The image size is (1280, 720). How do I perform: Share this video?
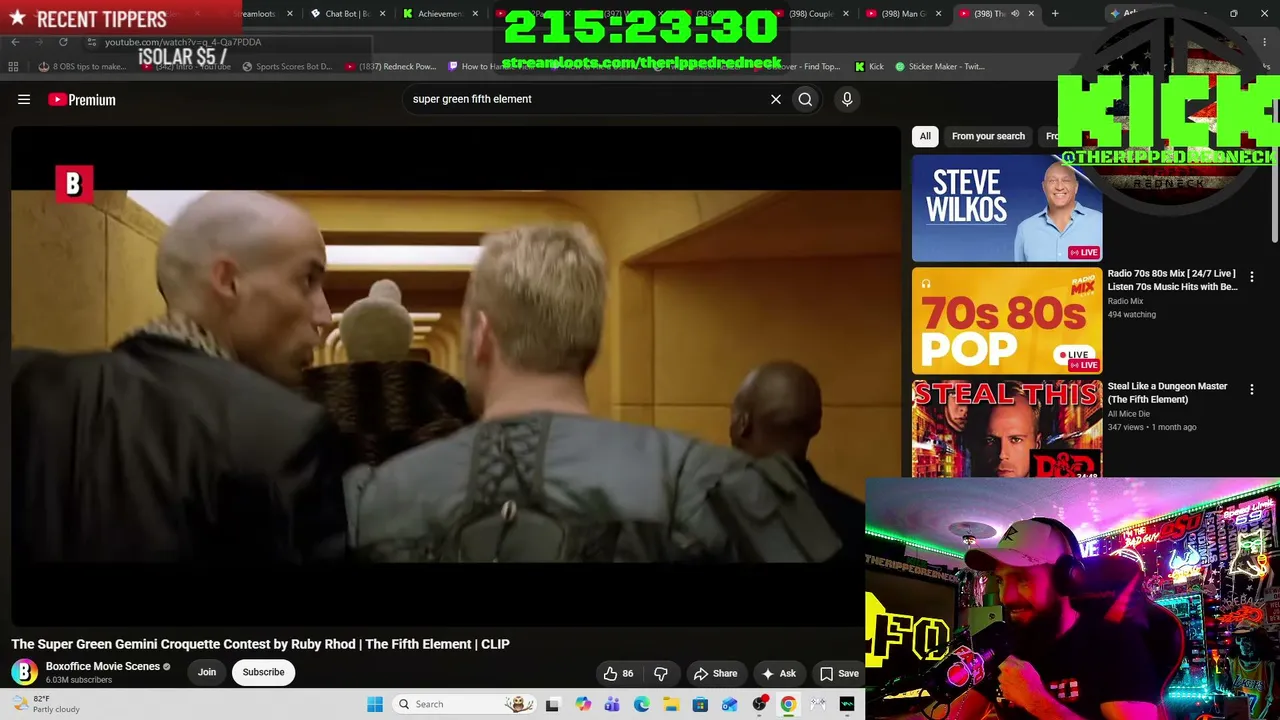[716, 673]
